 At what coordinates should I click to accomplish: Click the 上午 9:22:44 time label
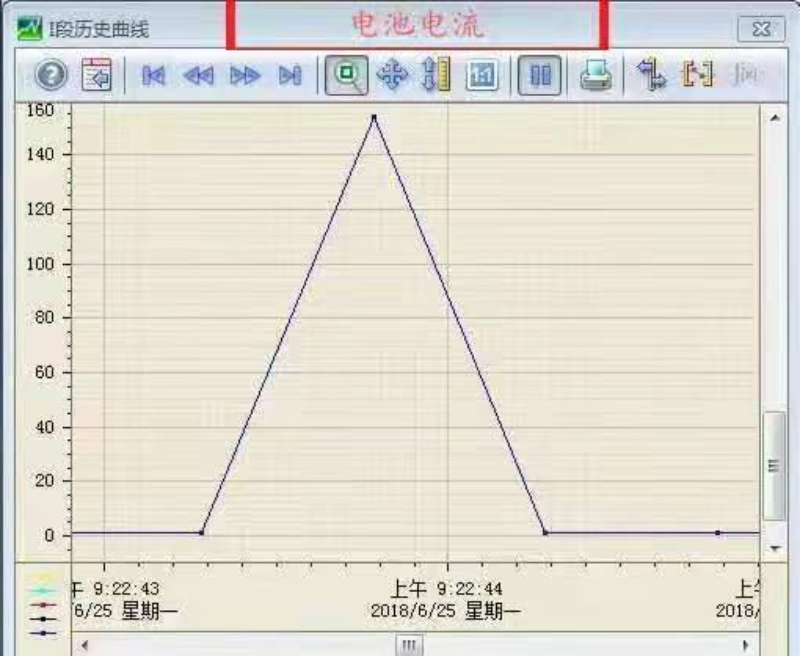click(x=446, y=589)
